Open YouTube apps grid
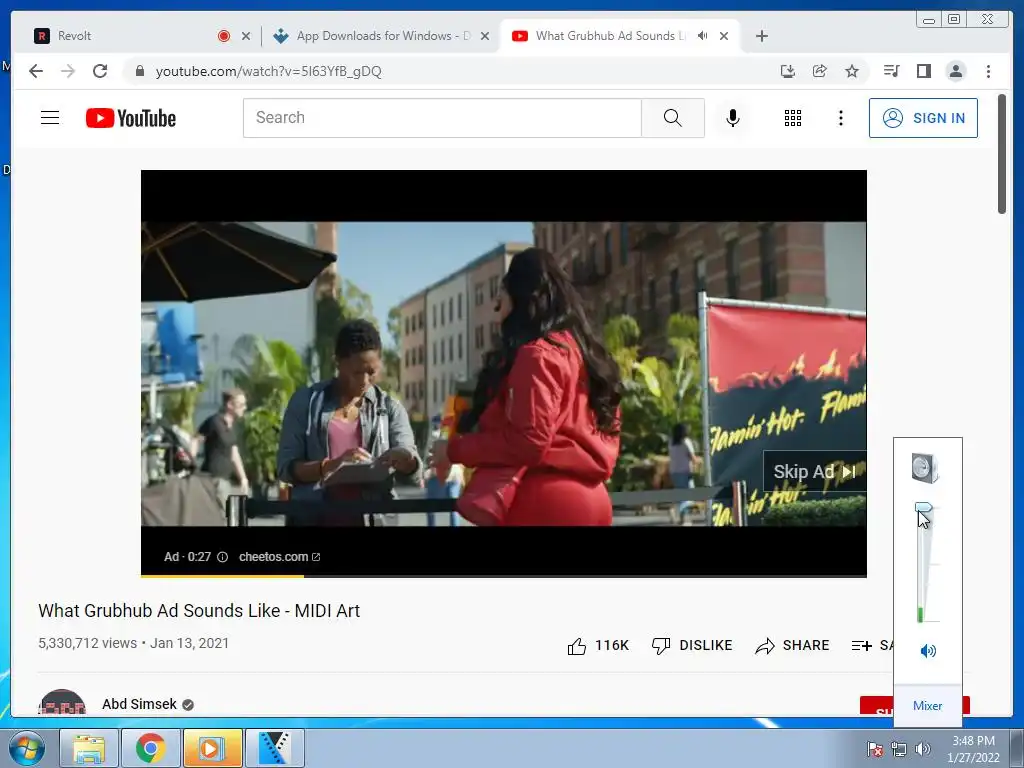This screenshot has height=768, width=1024. coord(793,118)
